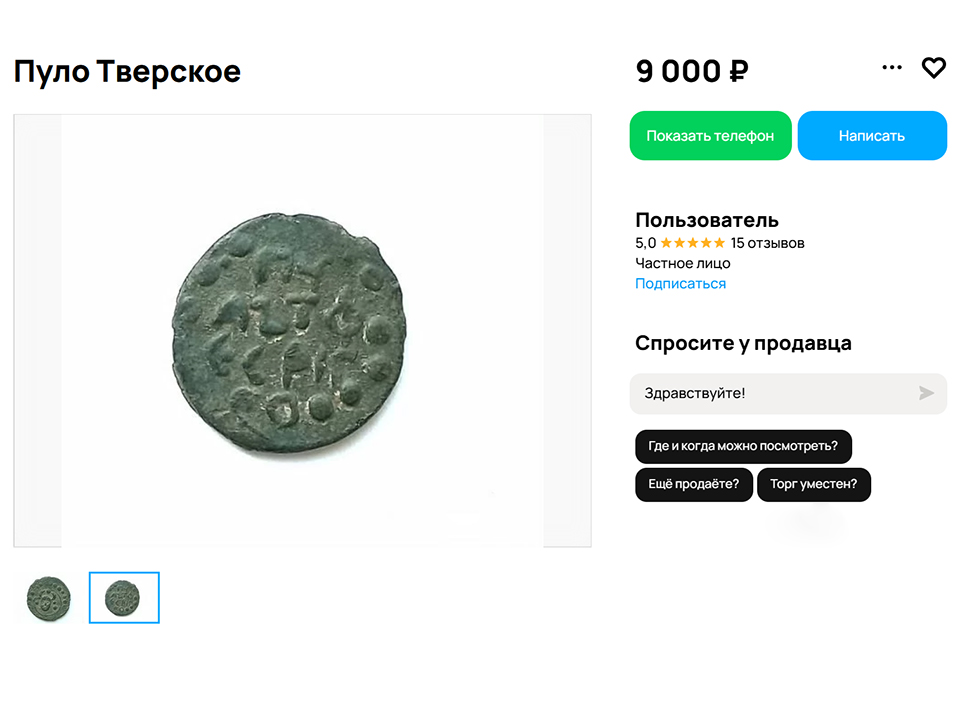The width and height of the screenshot is (960, 720).
Task: Send the message via paper plane icon
Action: pyautogui.click(x=928, y=393)
